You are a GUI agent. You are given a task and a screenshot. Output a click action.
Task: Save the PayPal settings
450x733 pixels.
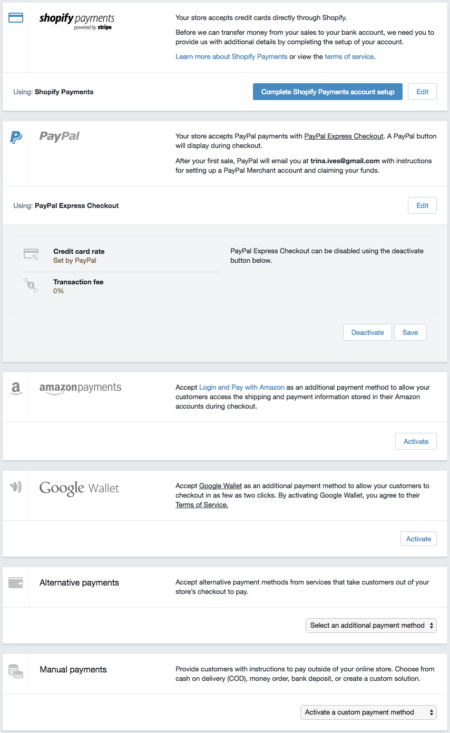click(410, 332)
